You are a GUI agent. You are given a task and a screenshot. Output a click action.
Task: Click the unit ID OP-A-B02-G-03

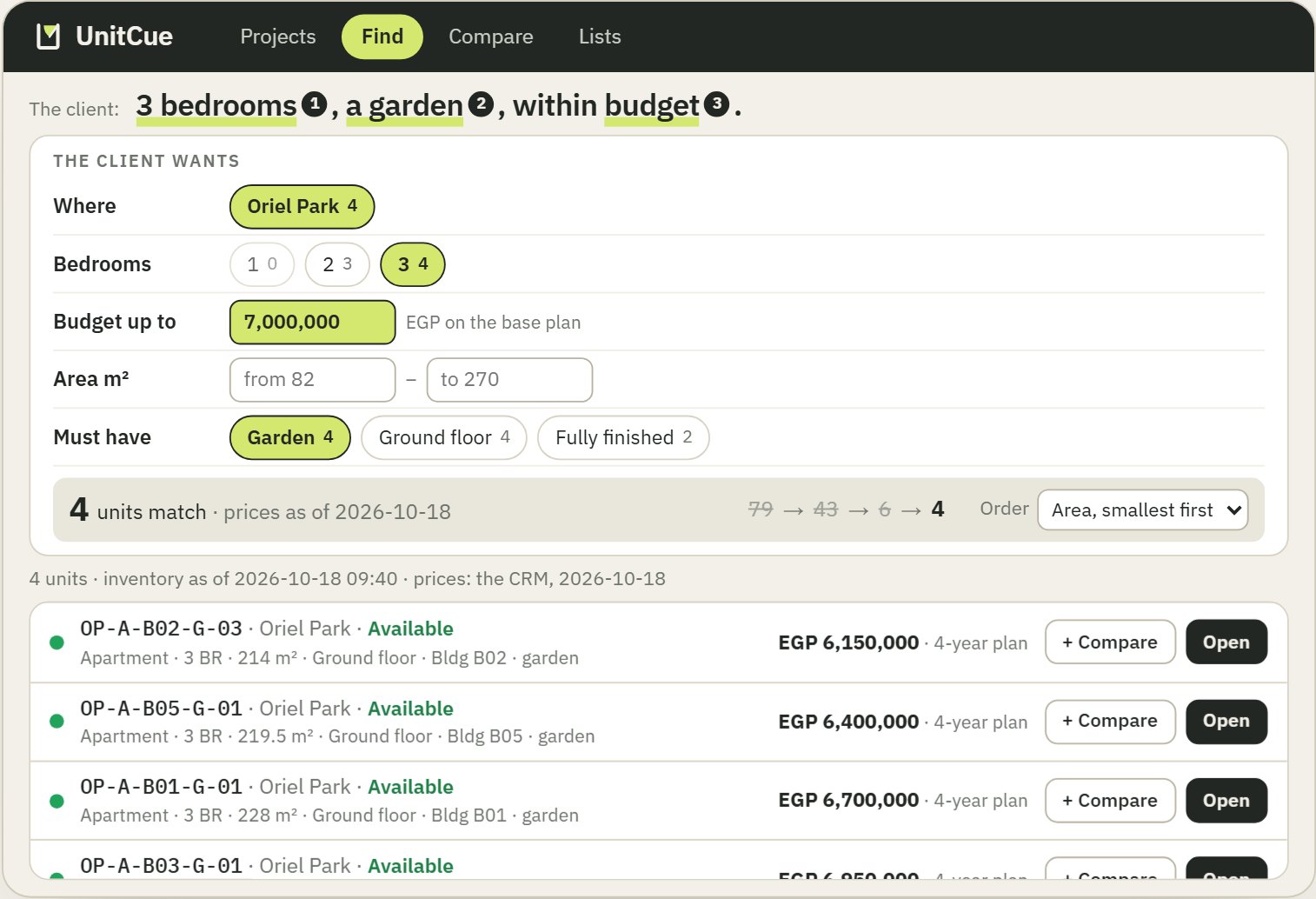pos(161,629)
